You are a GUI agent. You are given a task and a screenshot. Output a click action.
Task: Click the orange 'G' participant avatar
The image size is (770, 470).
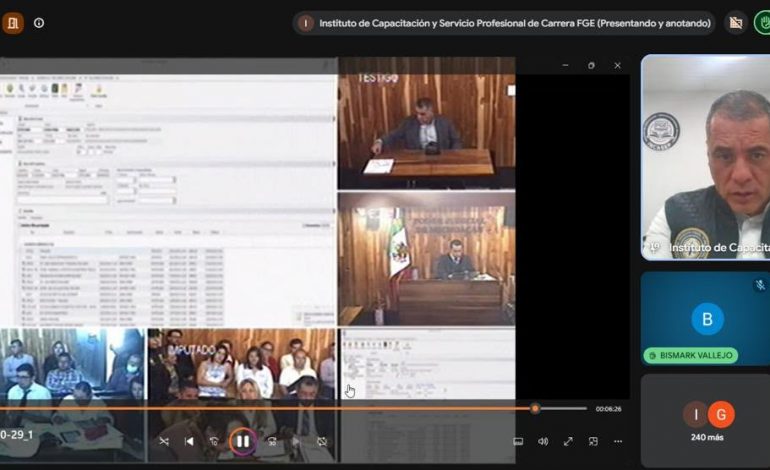click(x=721, y=415)
